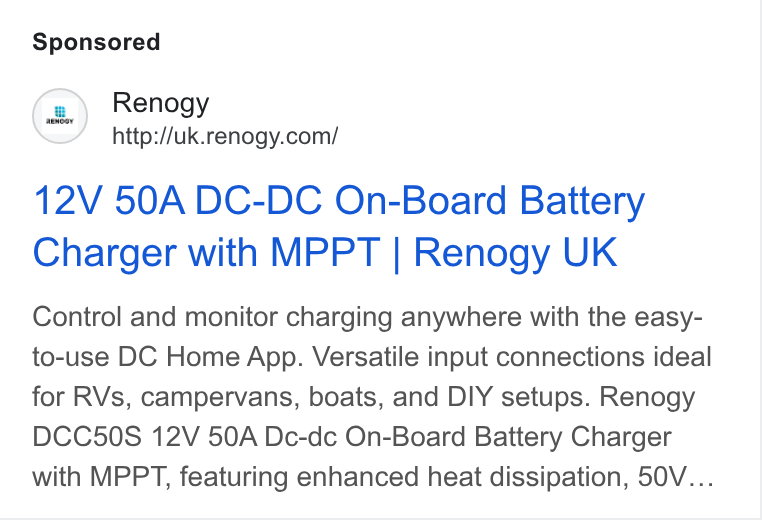Click 'DC Home App' in description
This screenshot has height=520, width=762.
click(210, 358)
